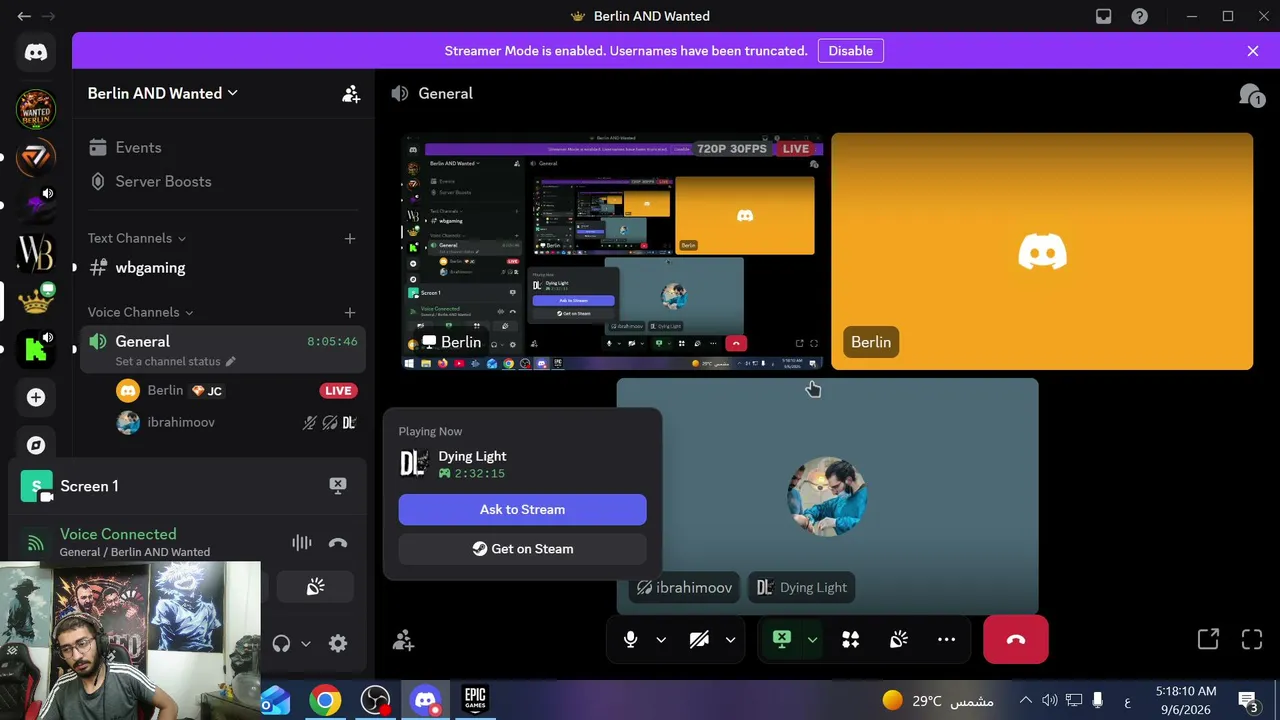This screenshot has height=720, width=1280.
Task: Click Add a Server plus icon
Action: tap(36, 397)
